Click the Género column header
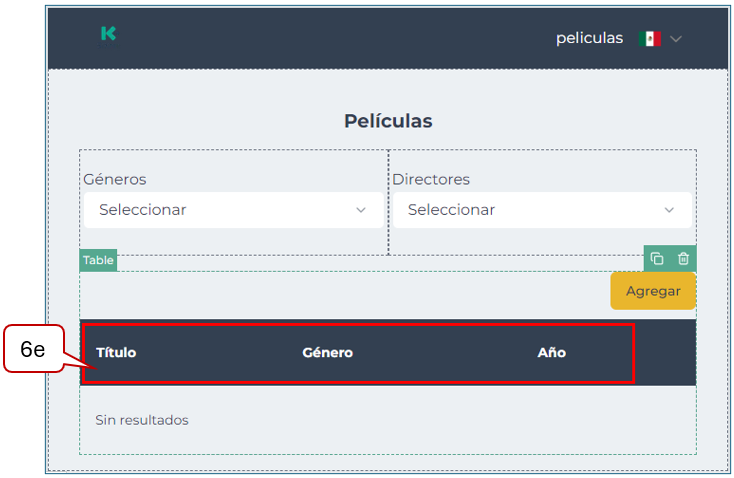This screenshot has height=478, width=734. (327, 352)
